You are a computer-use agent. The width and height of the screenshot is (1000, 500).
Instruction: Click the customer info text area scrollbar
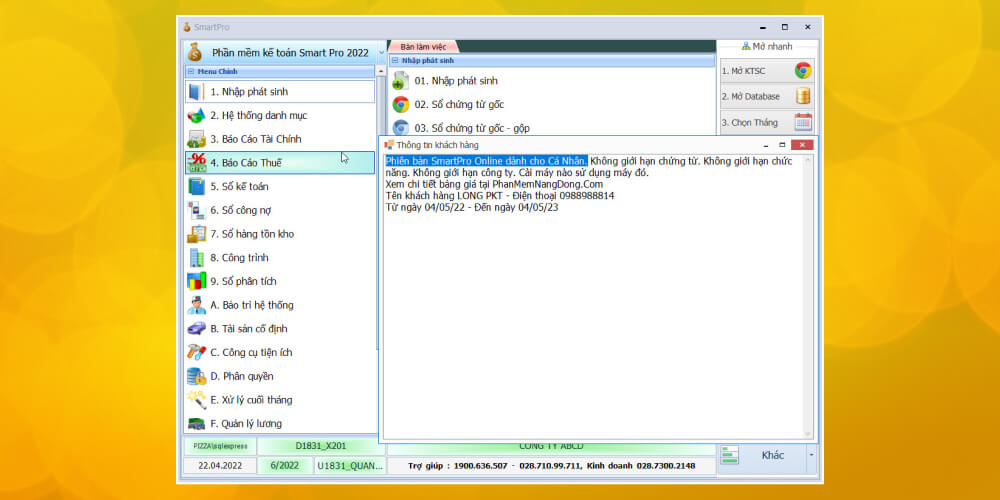[807, 297]
